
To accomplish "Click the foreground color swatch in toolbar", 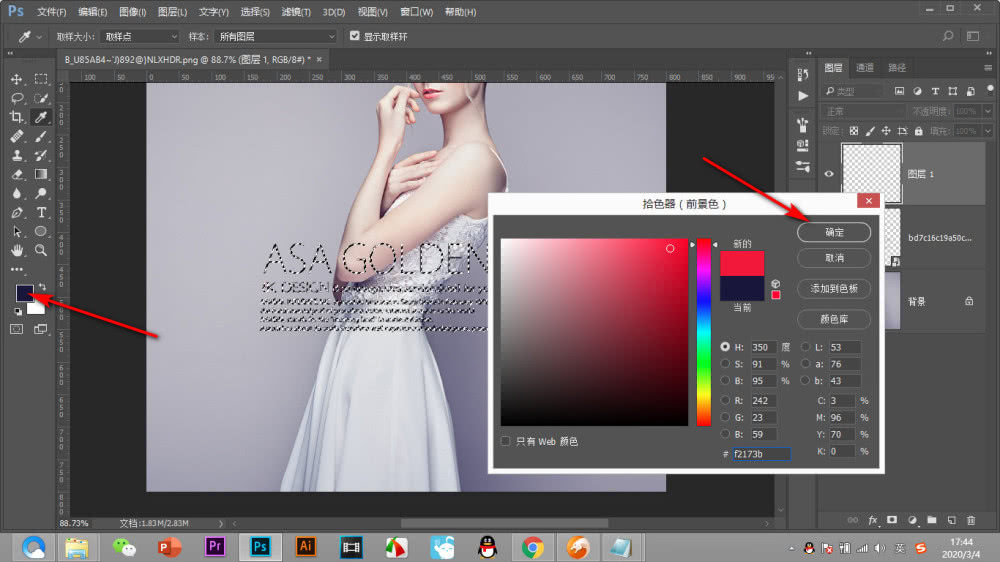I will click(24, 293).
